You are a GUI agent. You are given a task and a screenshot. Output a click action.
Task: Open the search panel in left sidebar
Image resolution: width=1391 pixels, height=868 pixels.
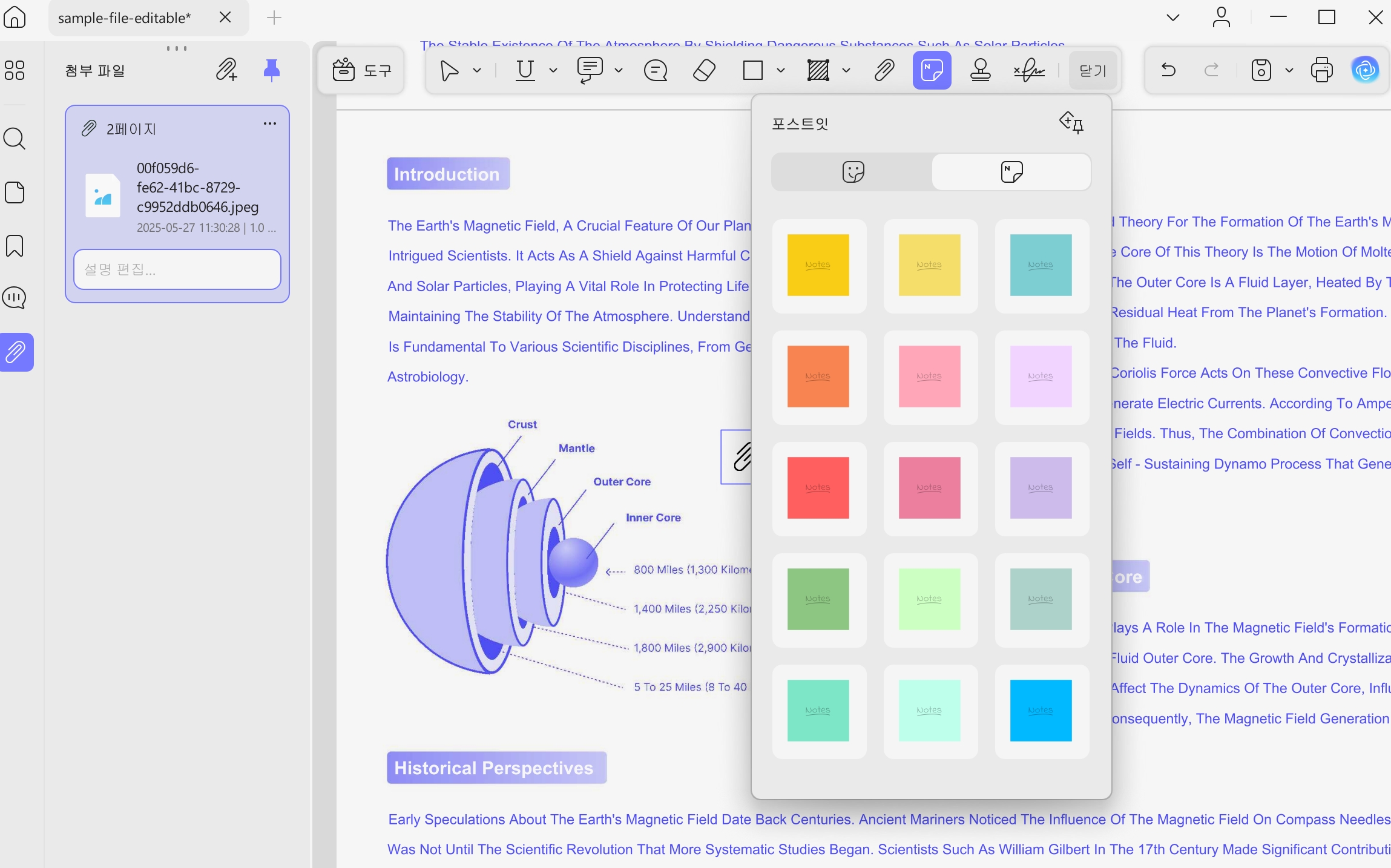click(15, 139)
